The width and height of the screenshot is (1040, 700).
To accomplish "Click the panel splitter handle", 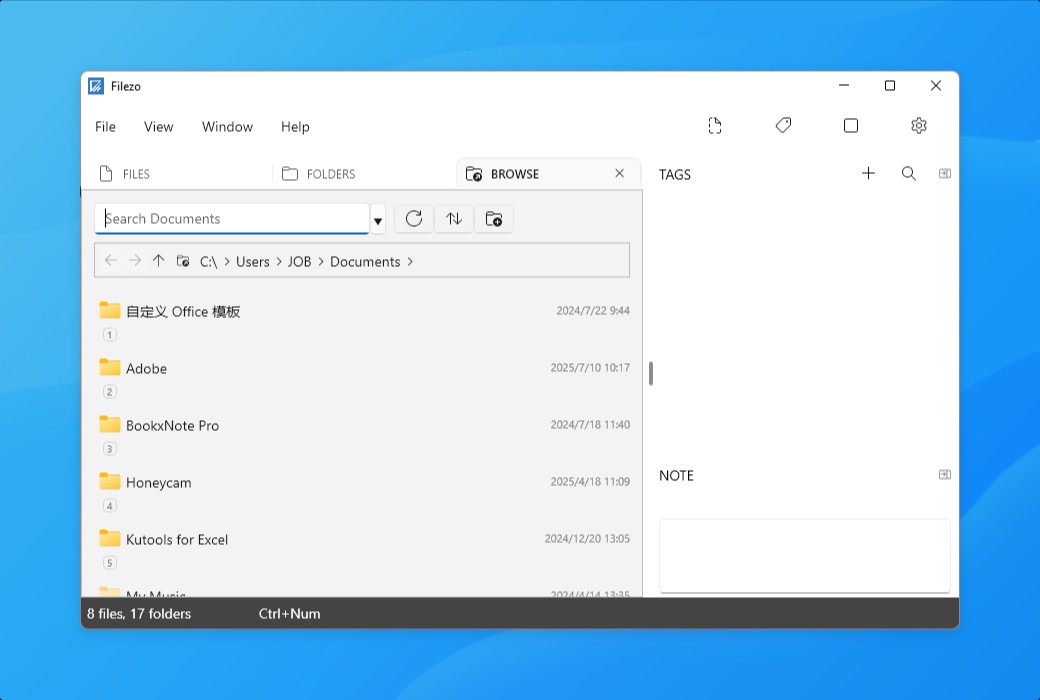I will (x=651, y=374).
